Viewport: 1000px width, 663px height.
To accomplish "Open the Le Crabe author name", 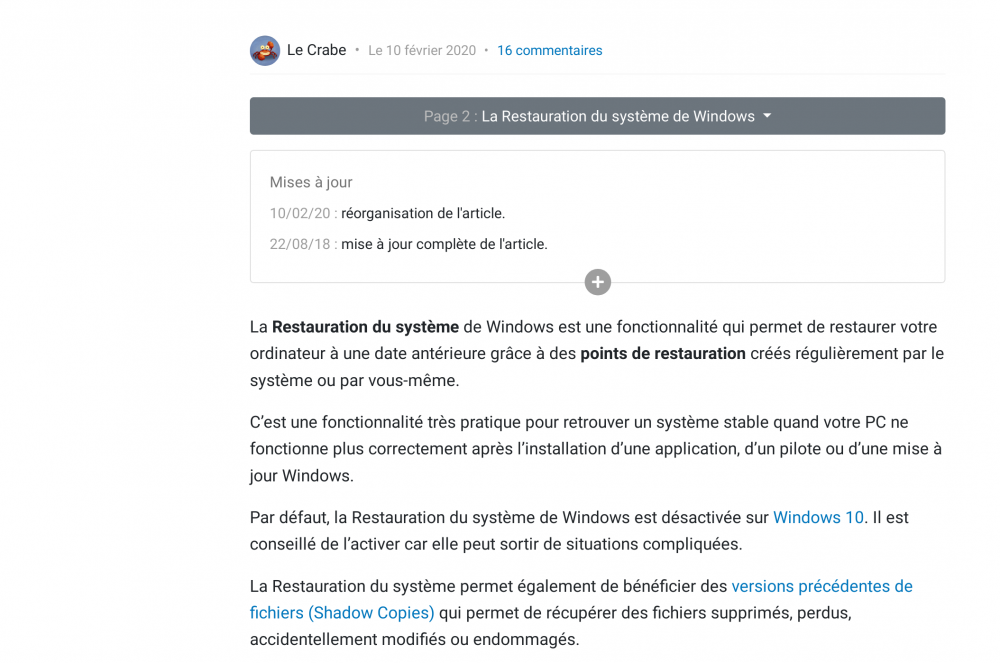I will (x=316, y=50).
